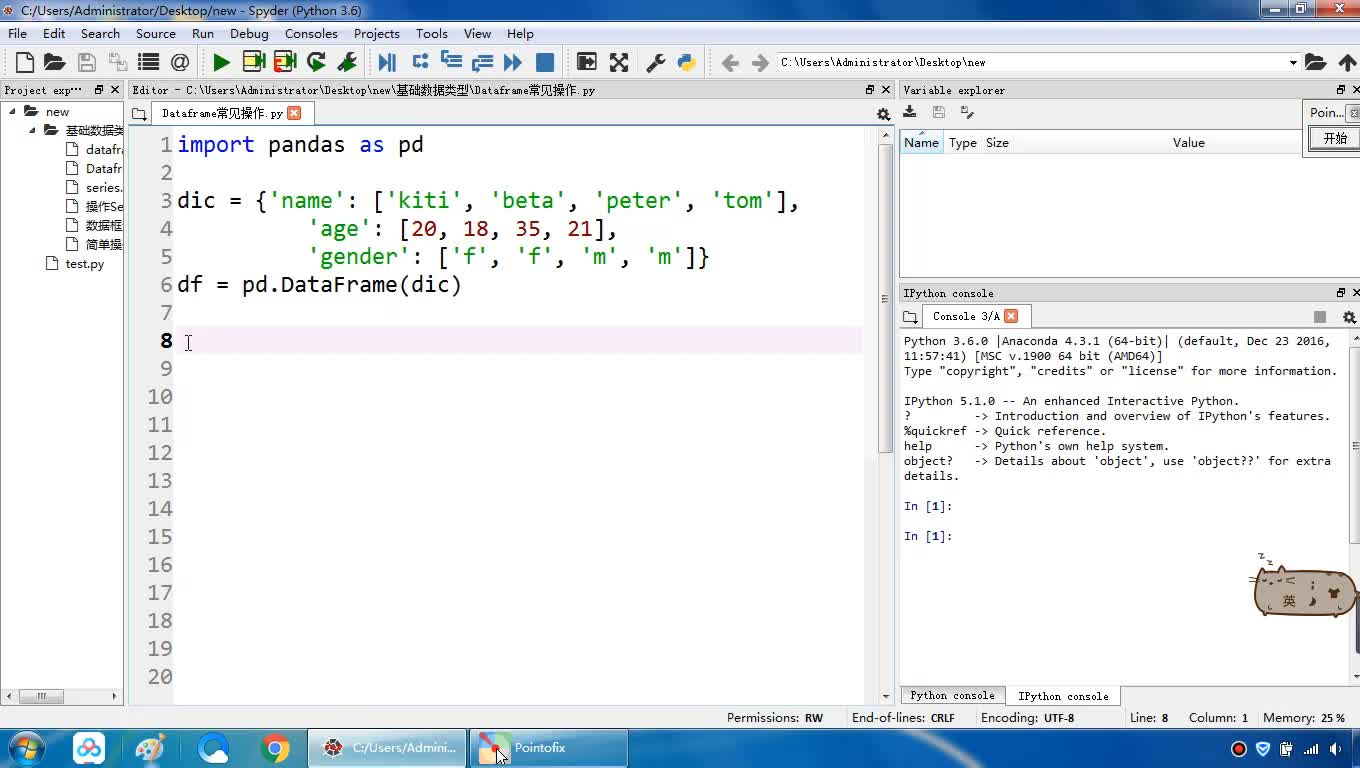1360x768 pixels.
Task: Sort variables by the Name column header
Action: pyautogui.click(x=921, y=142)
